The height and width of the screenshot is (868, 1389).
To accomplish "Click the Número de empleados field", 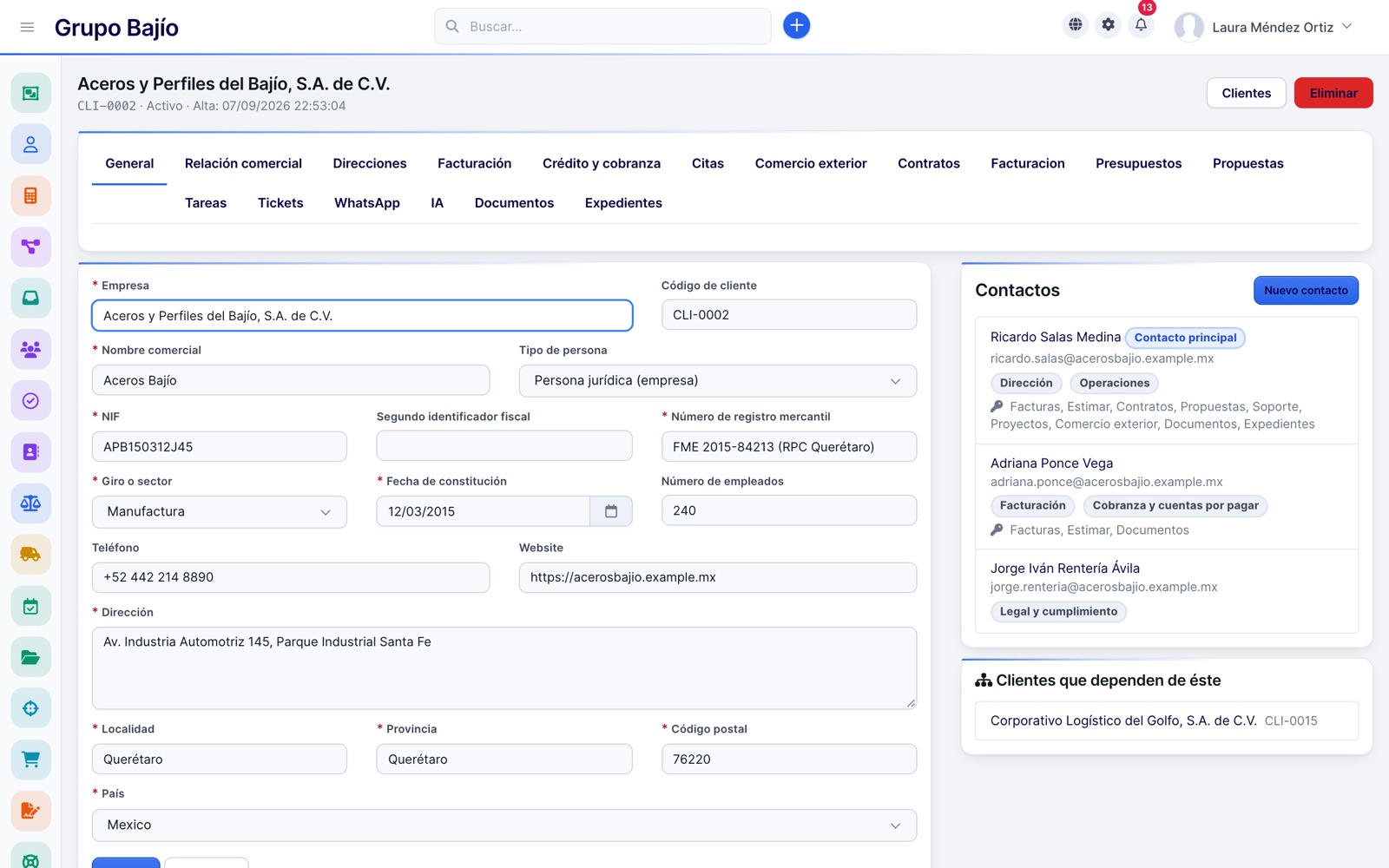I will 789,510.
